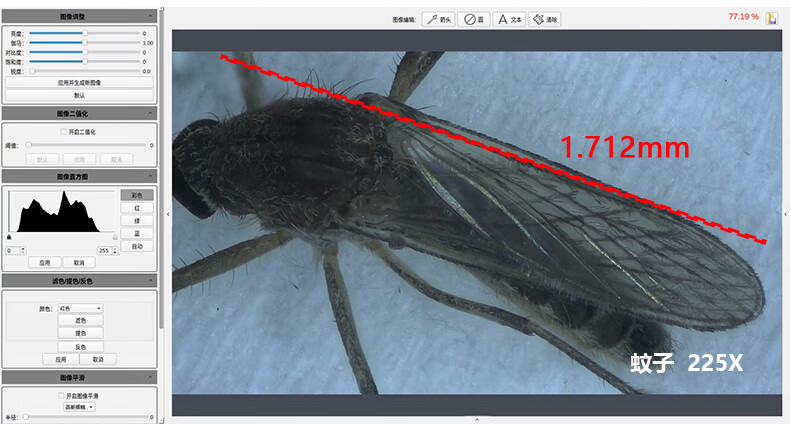Collapse the 滤色/提色/反色 section header
Viewport: 790px width, 424px height.
150,280
